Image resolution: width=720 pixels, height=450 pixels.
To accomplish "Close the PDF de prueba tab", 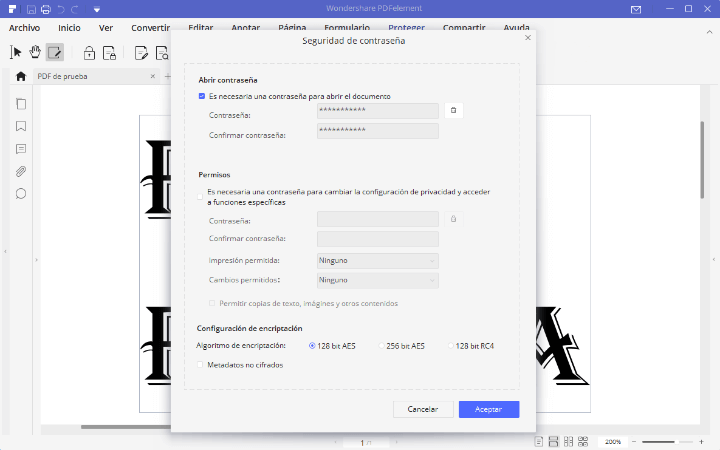I will (x=153, y=76).
